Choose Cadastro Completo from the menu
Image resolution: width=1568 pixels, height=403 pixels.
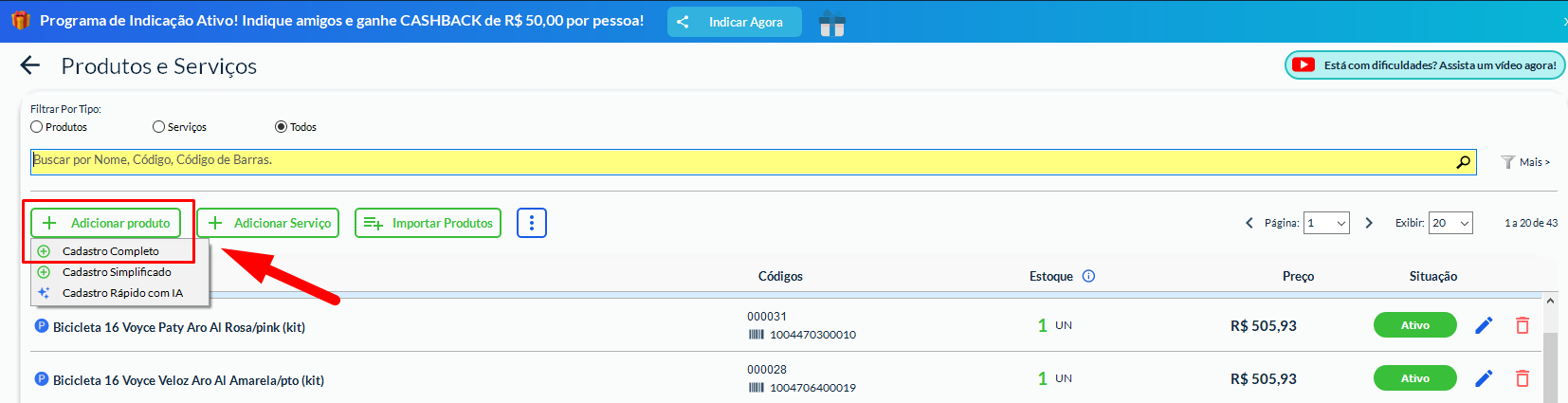pos(110,251)
